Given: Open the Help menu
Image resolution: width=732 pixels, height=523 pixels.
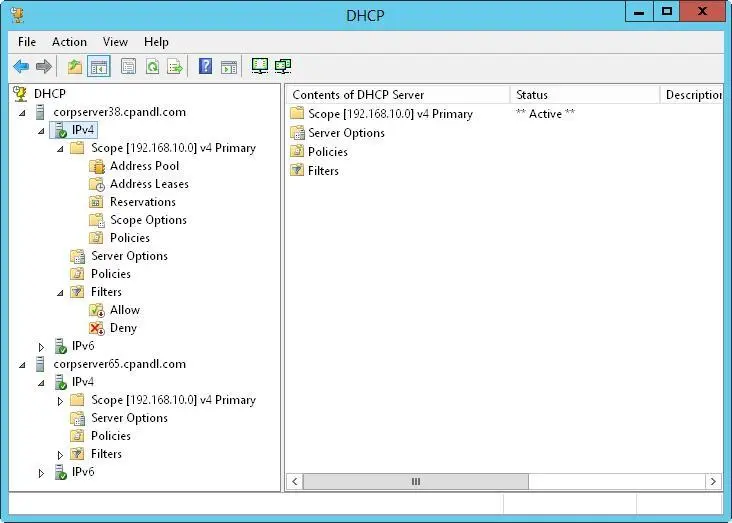Looking at the screenshot, I should pyautogui.click(x=156, y=42).
